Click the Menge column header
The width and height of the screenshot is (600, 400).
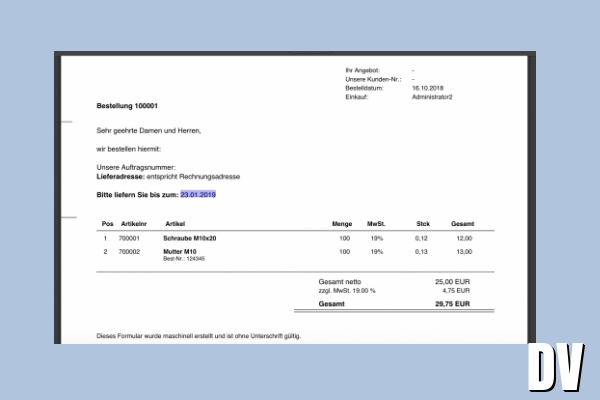(x=342, y=223)
